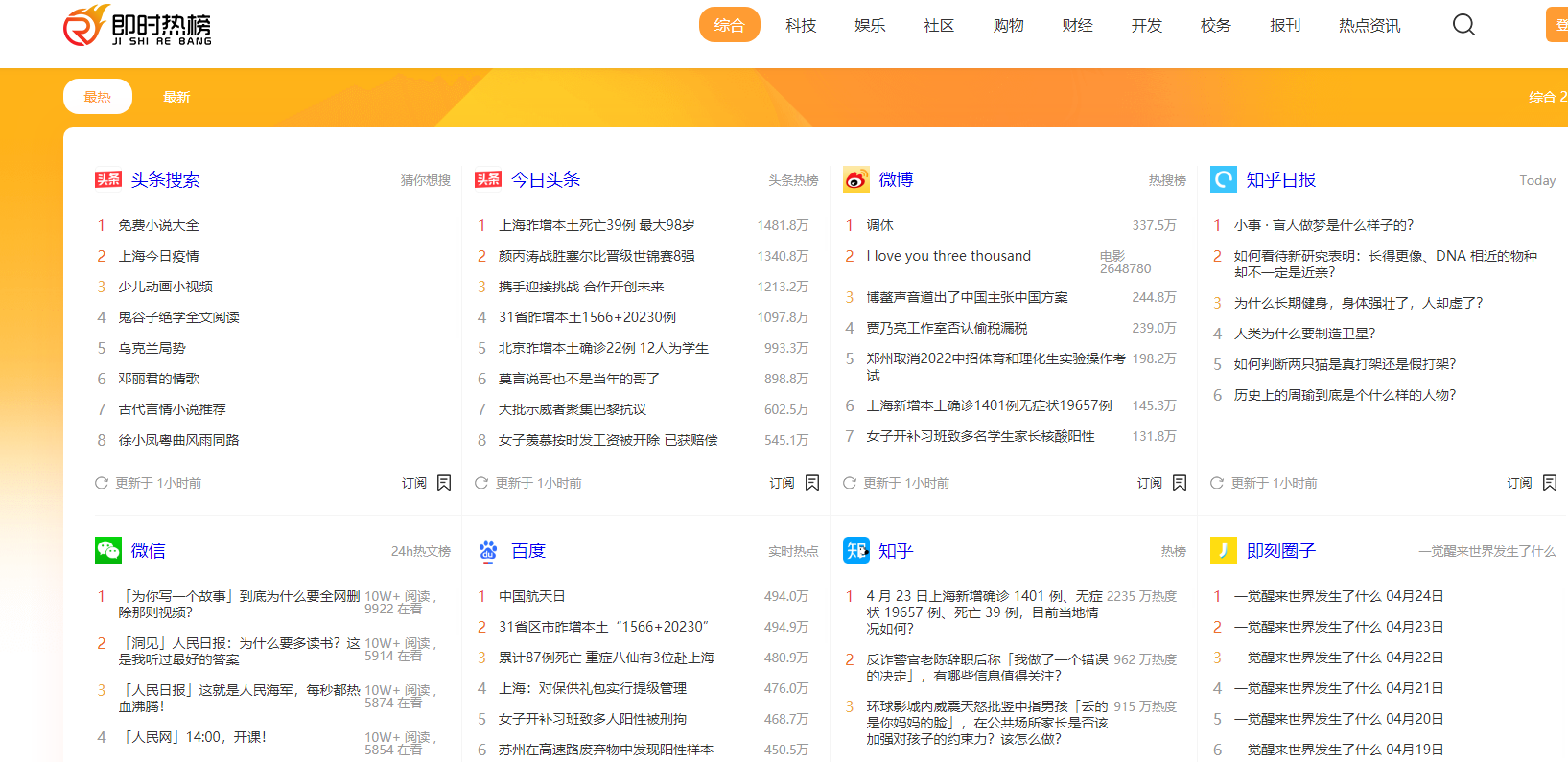Open 上海昨增本土死亡39例 headline
Image resolution: width=1568 pixels, height=762 pixels.
pyautogui.click(x=597, y=225)
